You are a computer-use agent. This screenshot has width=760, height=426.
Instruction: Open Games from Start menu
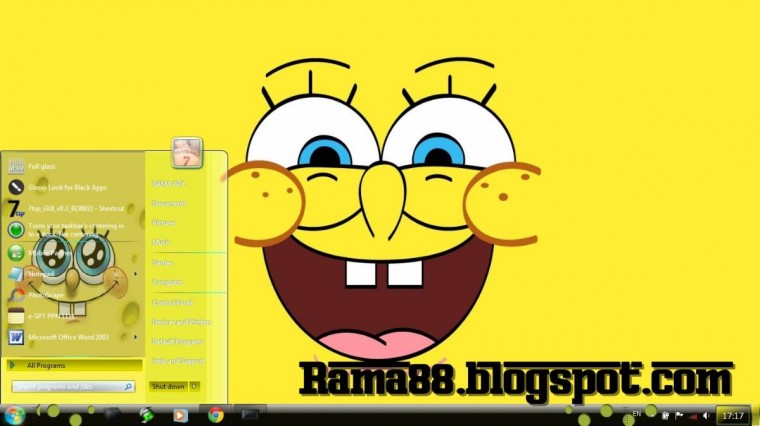point(162,262)
